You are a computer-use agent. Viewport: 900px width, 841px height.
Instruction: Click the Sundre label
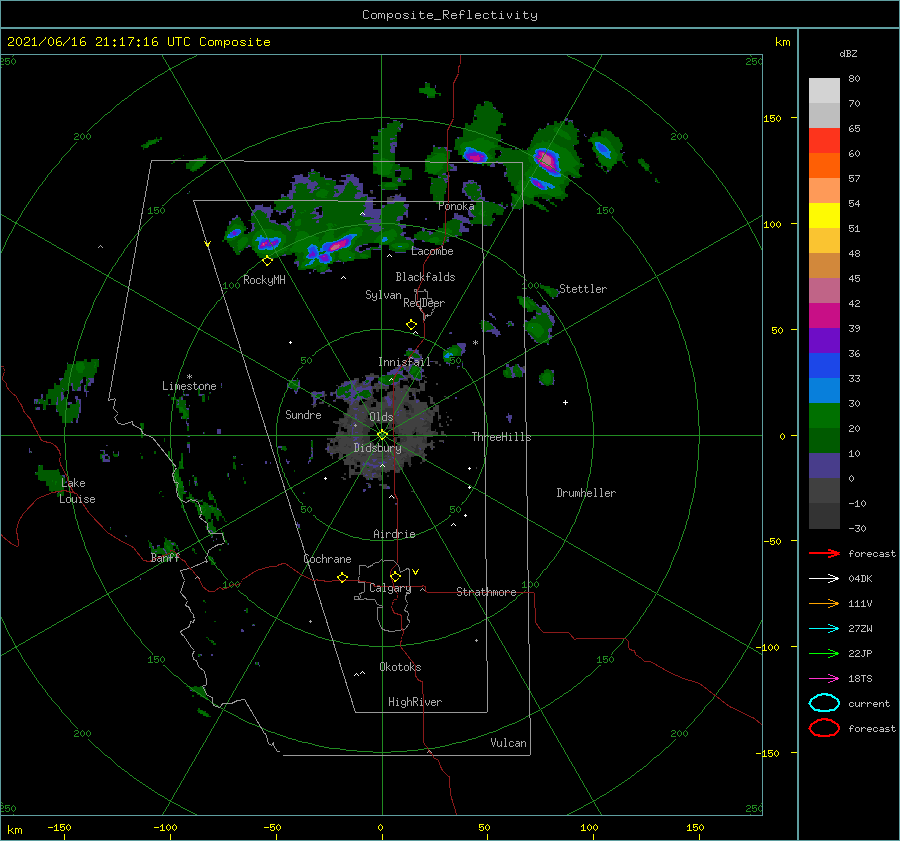[303, 414]
